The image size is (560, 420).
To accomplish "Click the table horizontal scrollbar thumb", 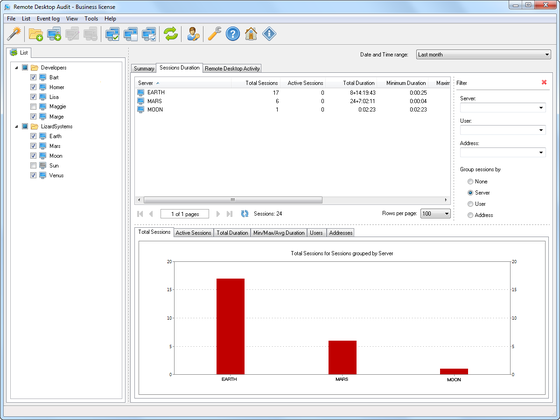I will pos(232,200).
